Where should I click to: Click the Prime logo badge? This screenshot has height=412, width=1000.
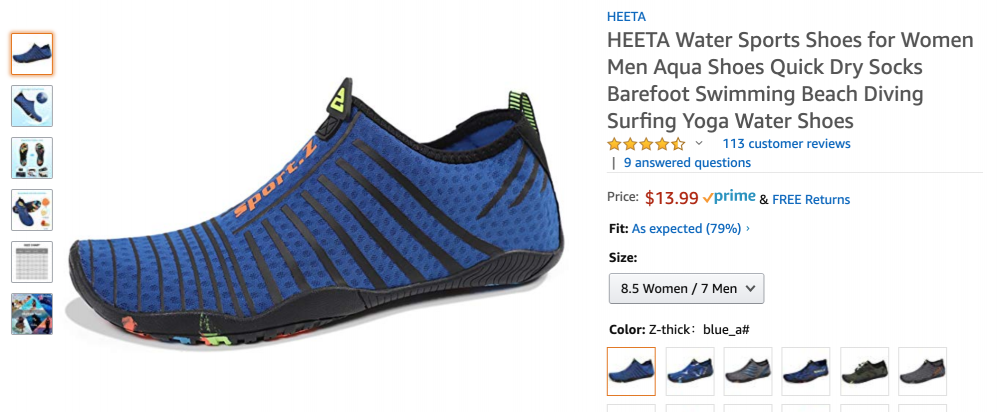pos(729,198)
